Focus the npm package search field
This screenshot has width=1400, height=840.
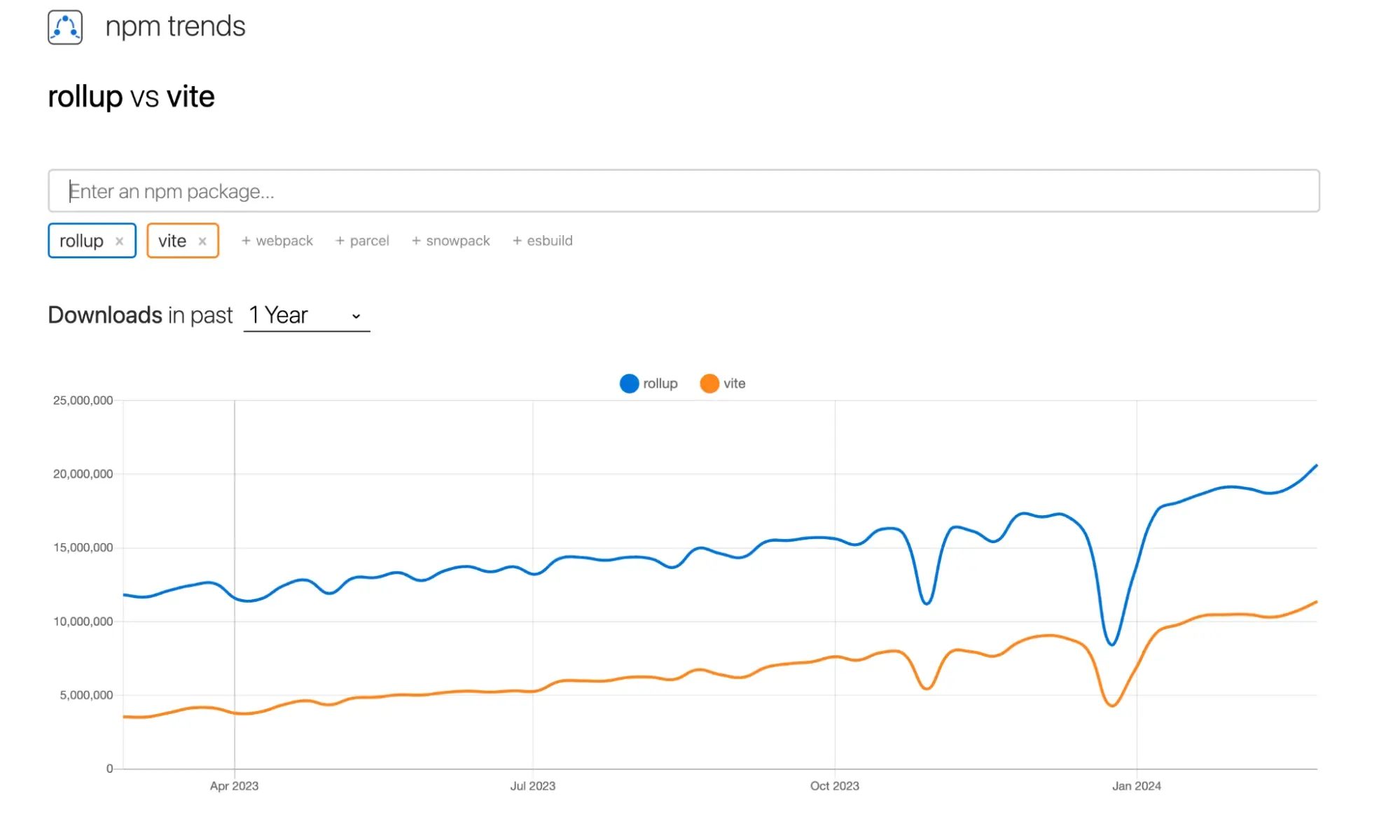(x=684, y=190)
